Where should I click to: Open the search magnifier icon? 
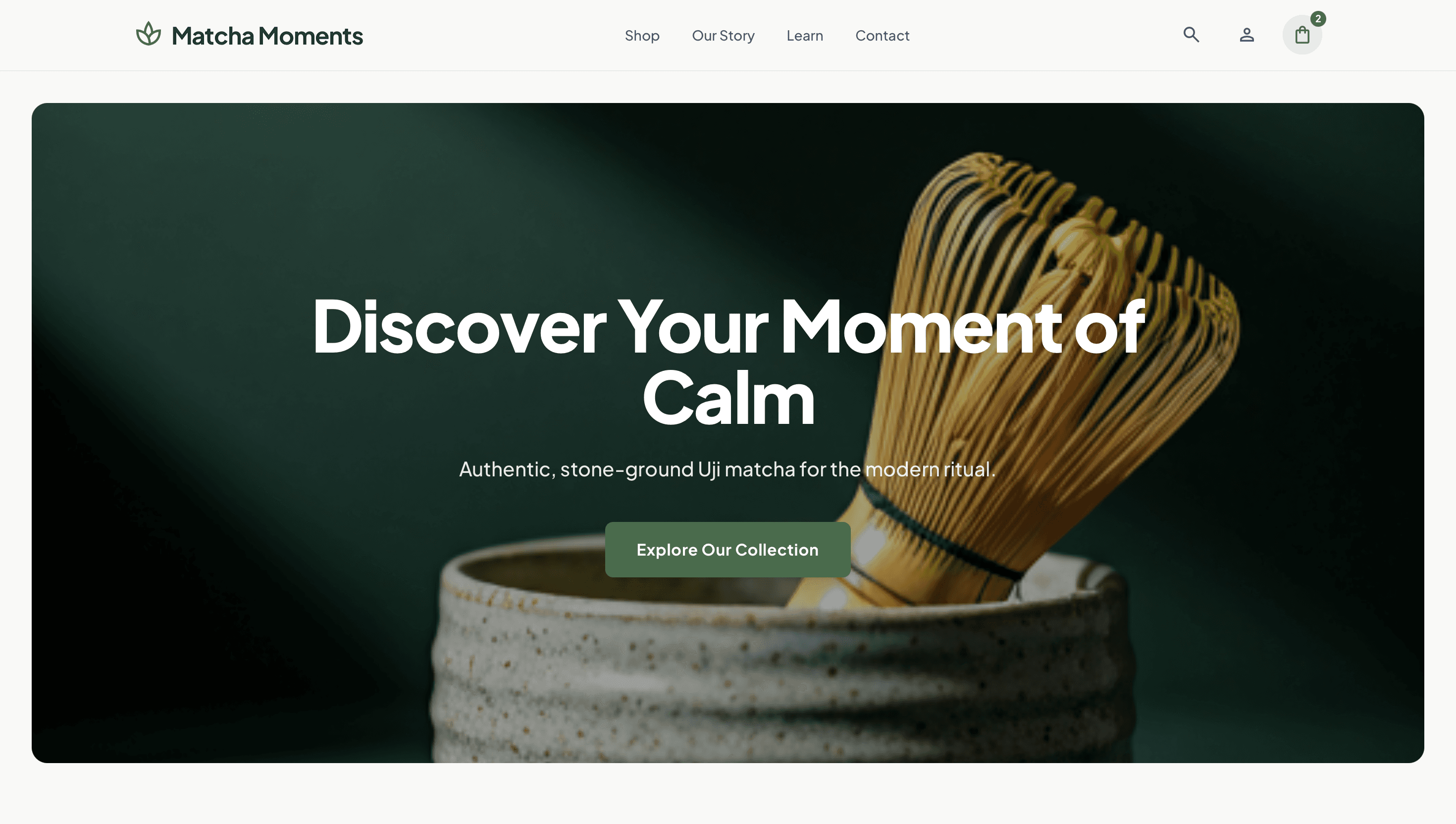(x=1191, y=35)
